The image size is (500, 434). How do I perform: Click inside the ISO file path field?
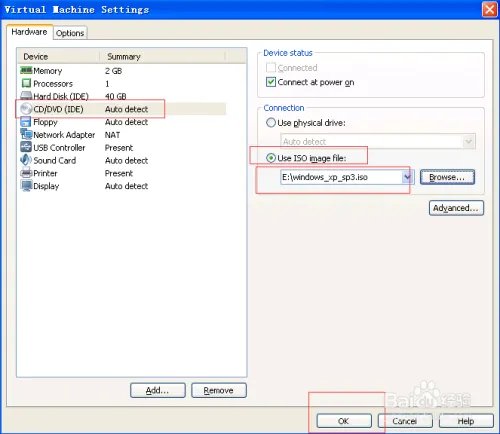click(341, 177)
